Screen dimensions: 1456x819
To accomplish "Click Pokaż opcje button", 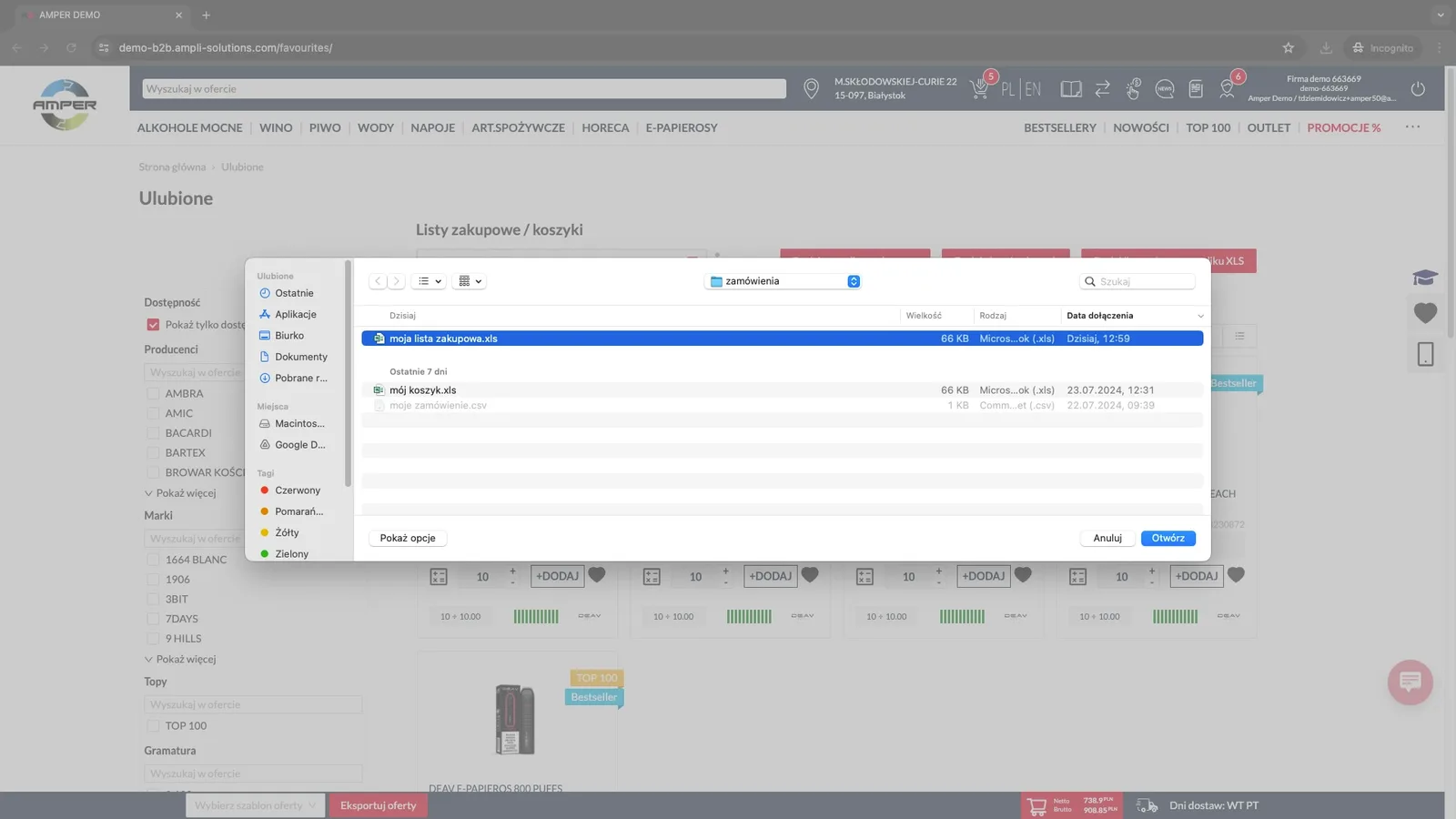I will coord(408,538).
